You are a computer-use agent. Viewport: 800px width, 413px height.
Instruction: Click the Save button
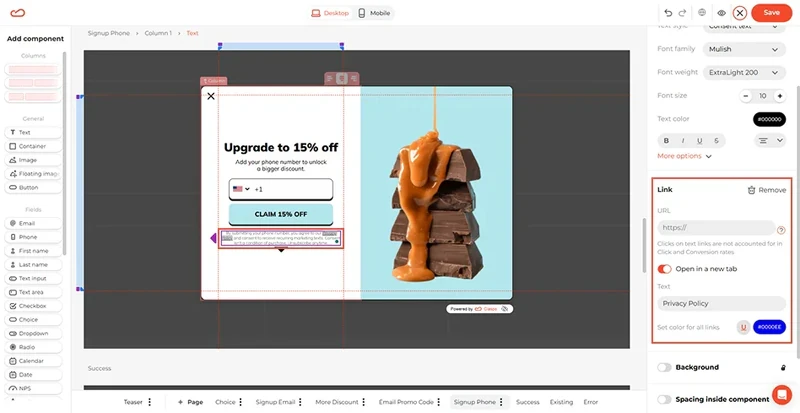point(771,13)
